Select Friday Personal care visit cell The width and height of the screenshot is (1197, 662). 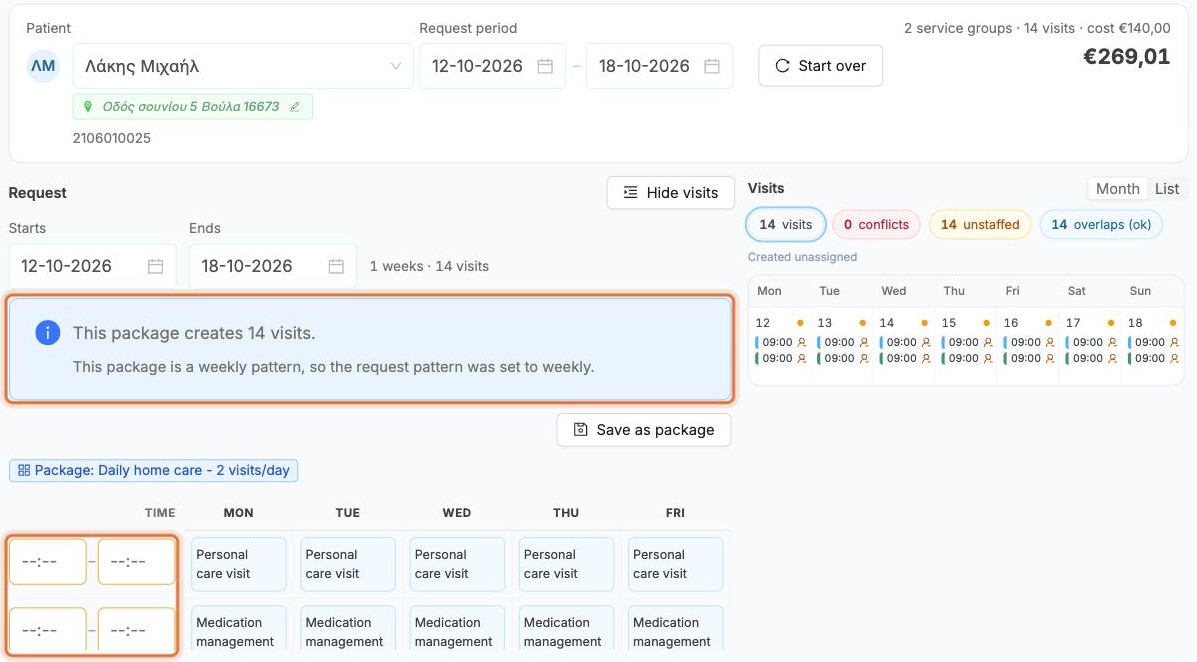(675, 564)
